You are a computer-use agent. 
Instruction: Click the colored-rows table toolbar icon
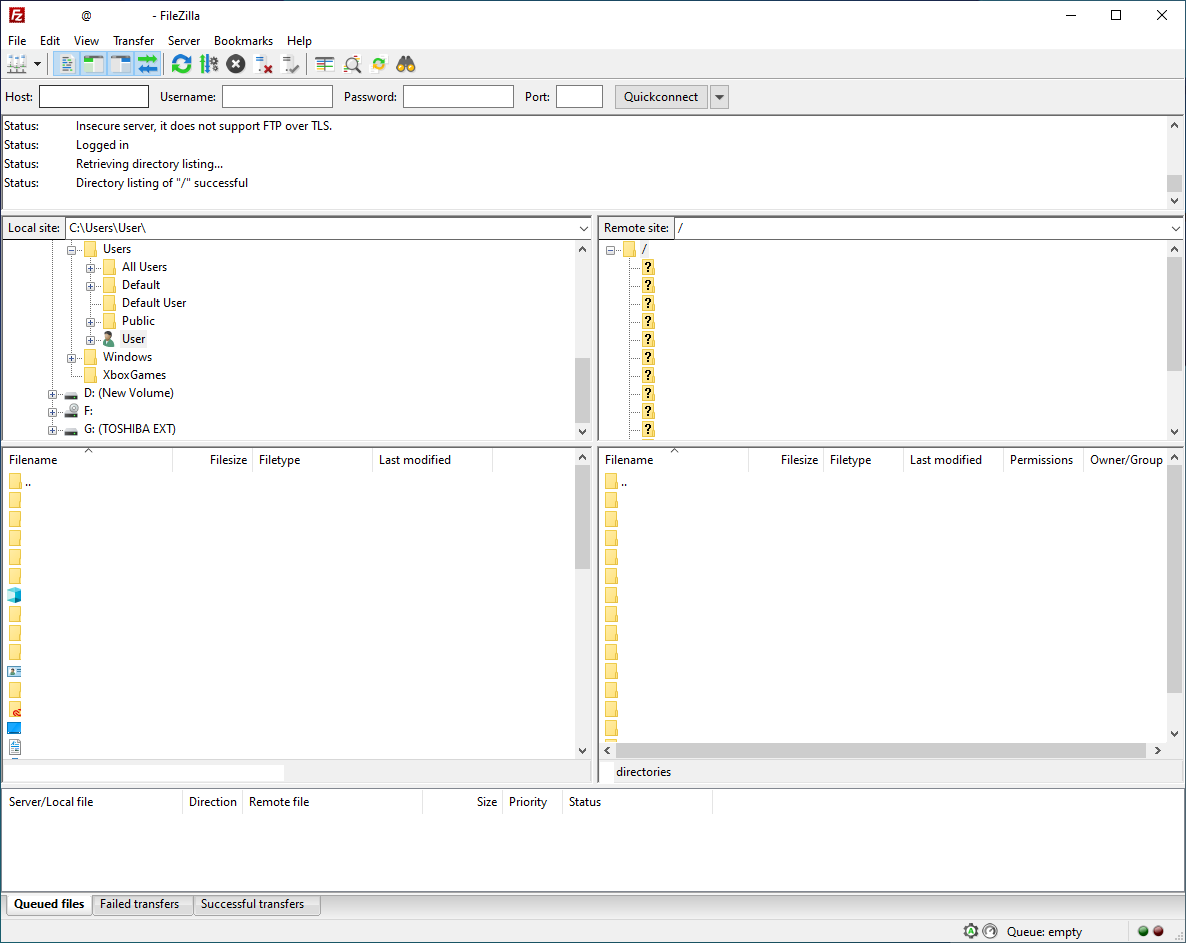[x=324, y=64]
